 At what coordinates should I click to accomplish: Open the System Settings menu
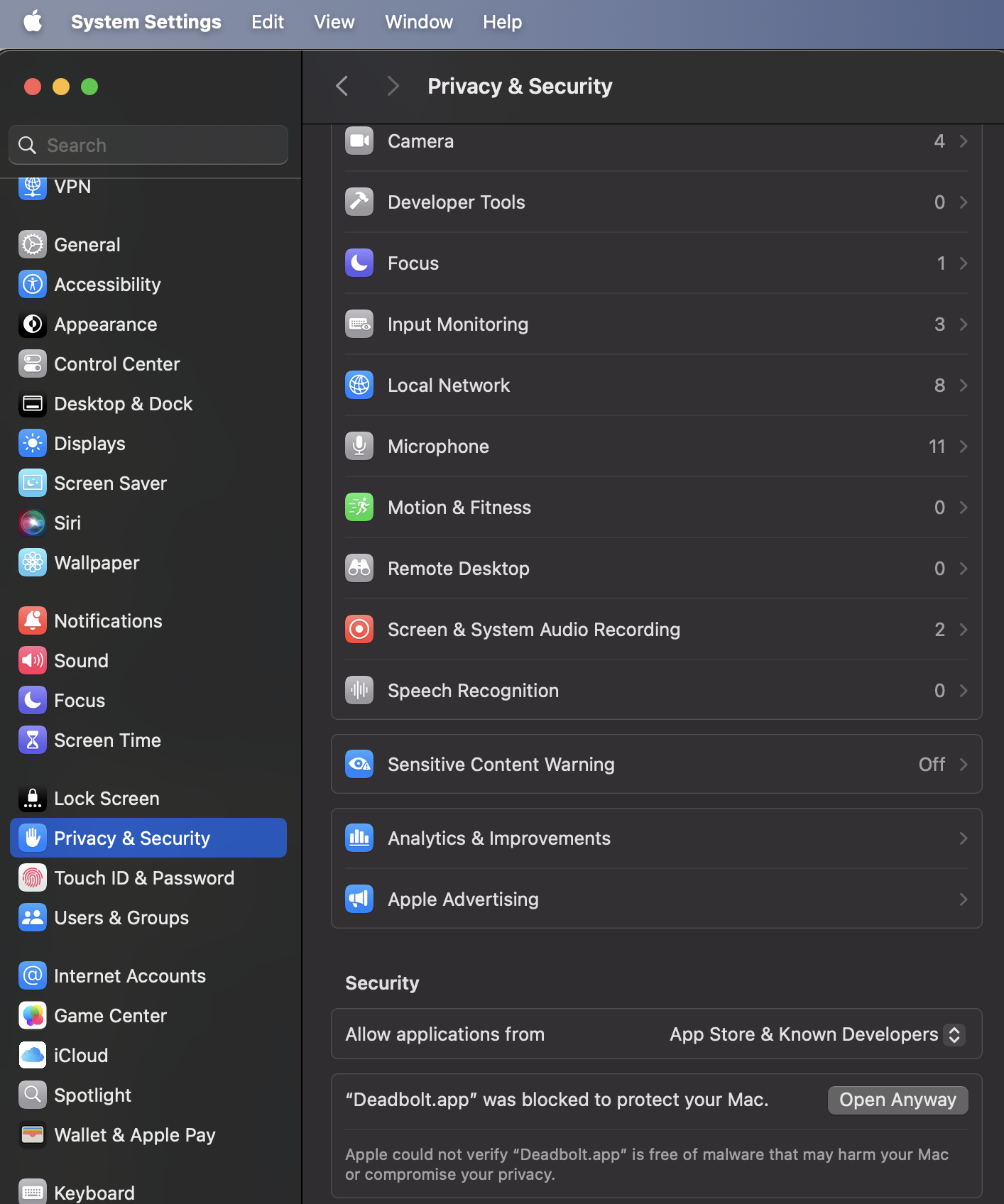click(x=146, y=22)
